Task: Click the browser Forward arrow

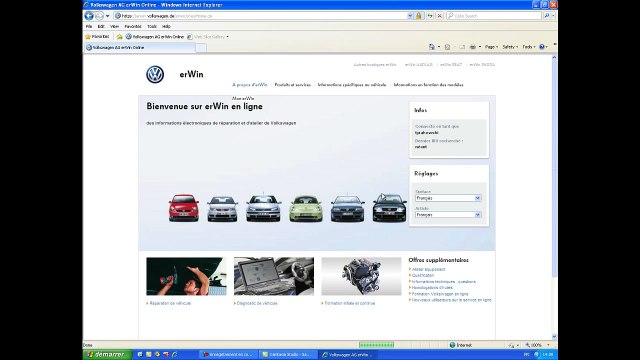Action: click(99, 16)
